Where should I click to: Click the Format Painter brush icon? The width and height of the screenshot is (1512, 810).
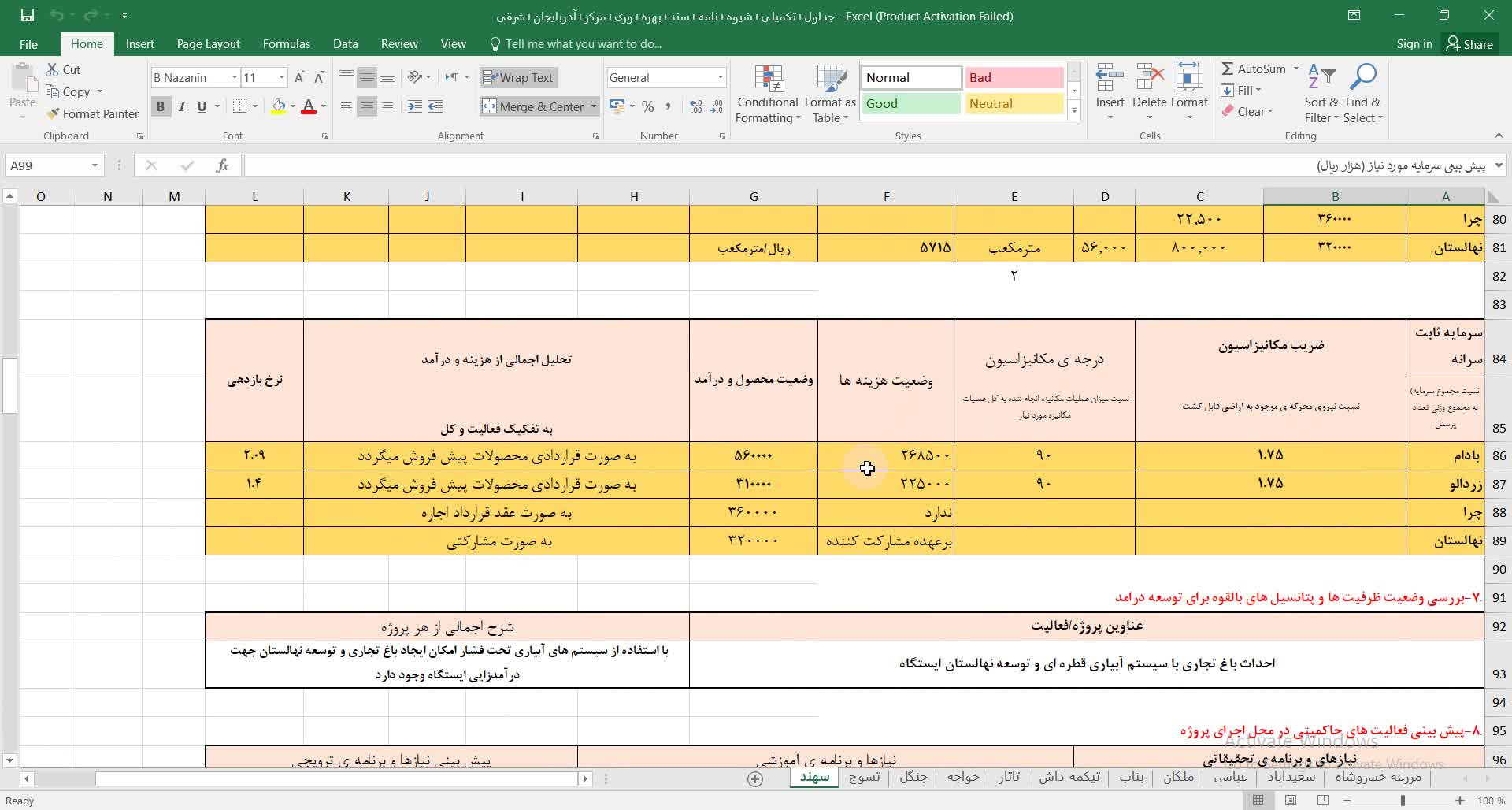click(53, 114)
